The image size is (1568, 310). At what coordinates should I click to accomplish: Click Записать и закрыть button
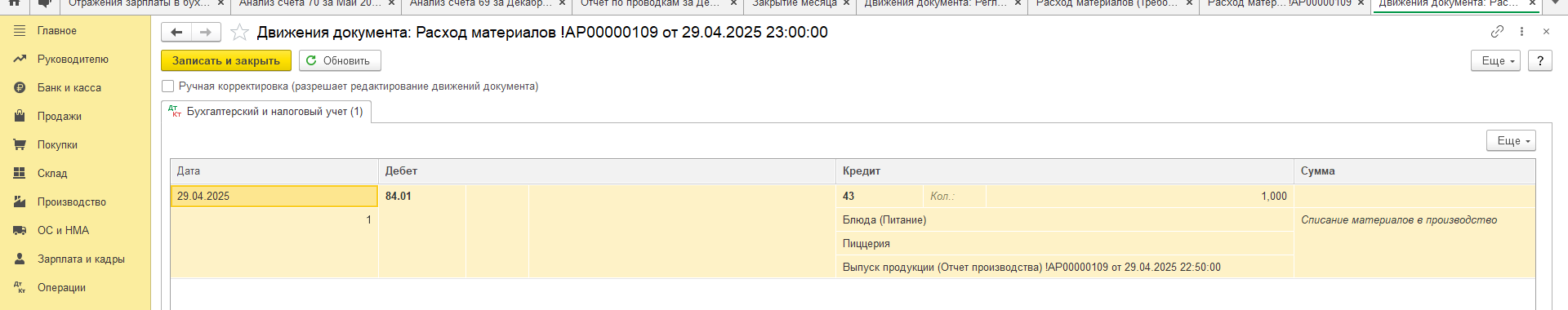tap(226, 60)
